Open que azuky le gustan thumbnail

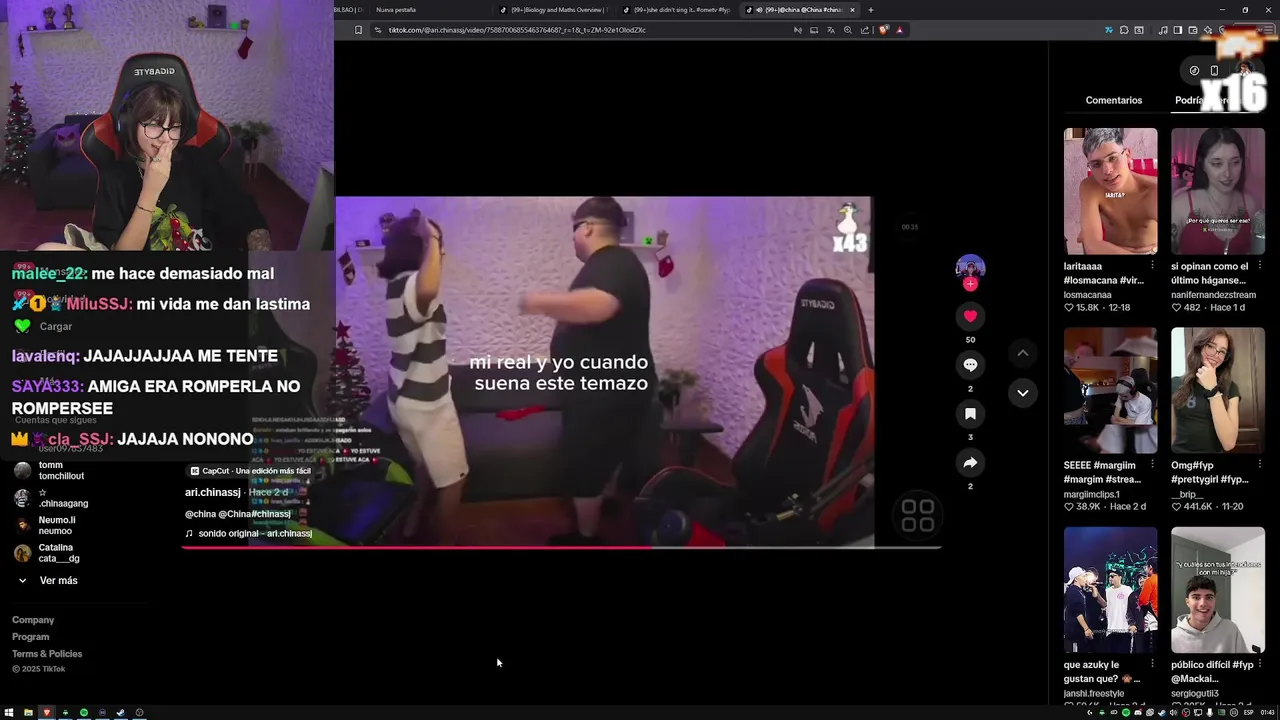pyautogui.click(x=1110, y=590)
